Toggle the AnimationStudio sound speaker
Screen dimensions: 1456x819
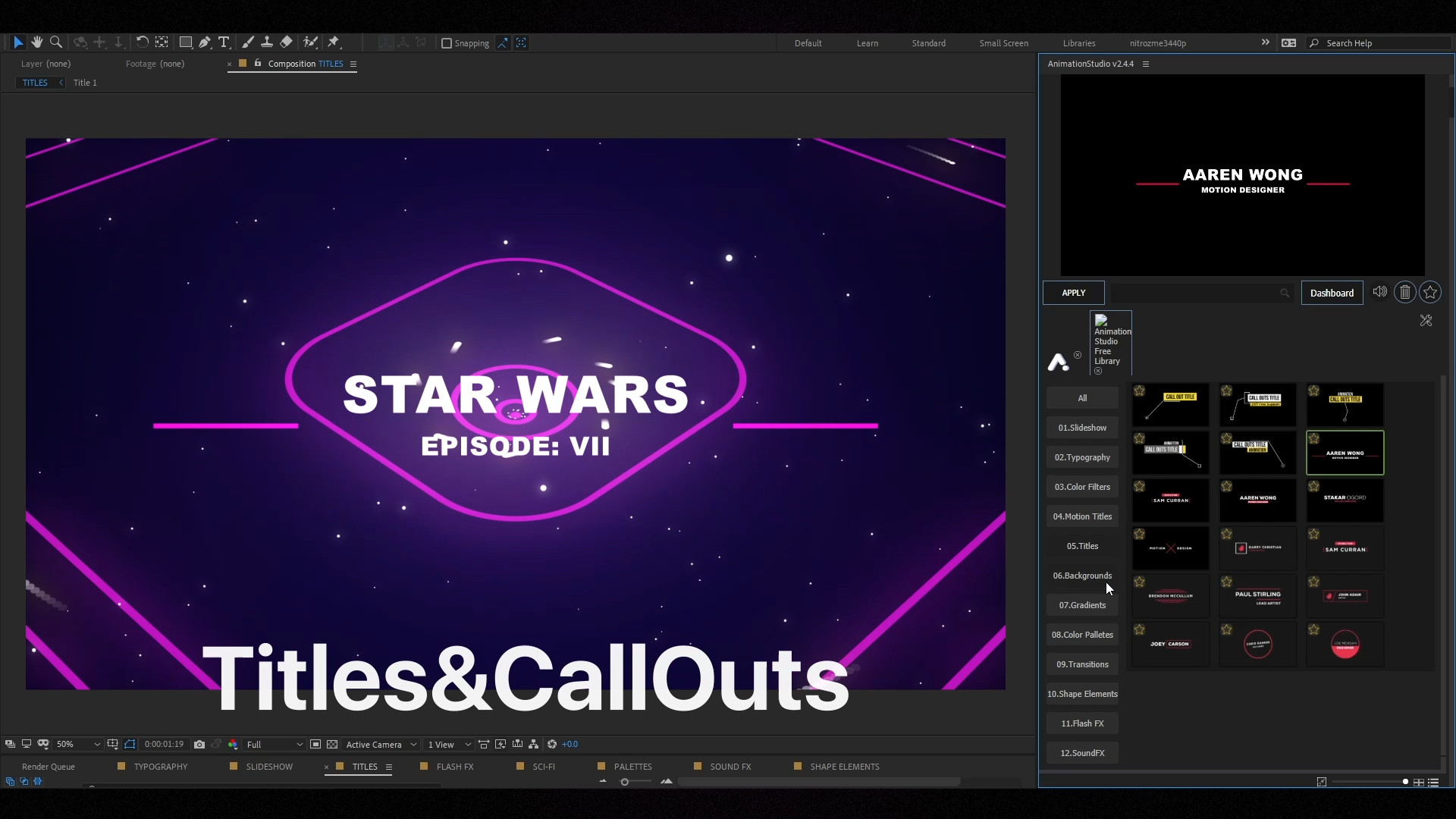coord(1379,292)
